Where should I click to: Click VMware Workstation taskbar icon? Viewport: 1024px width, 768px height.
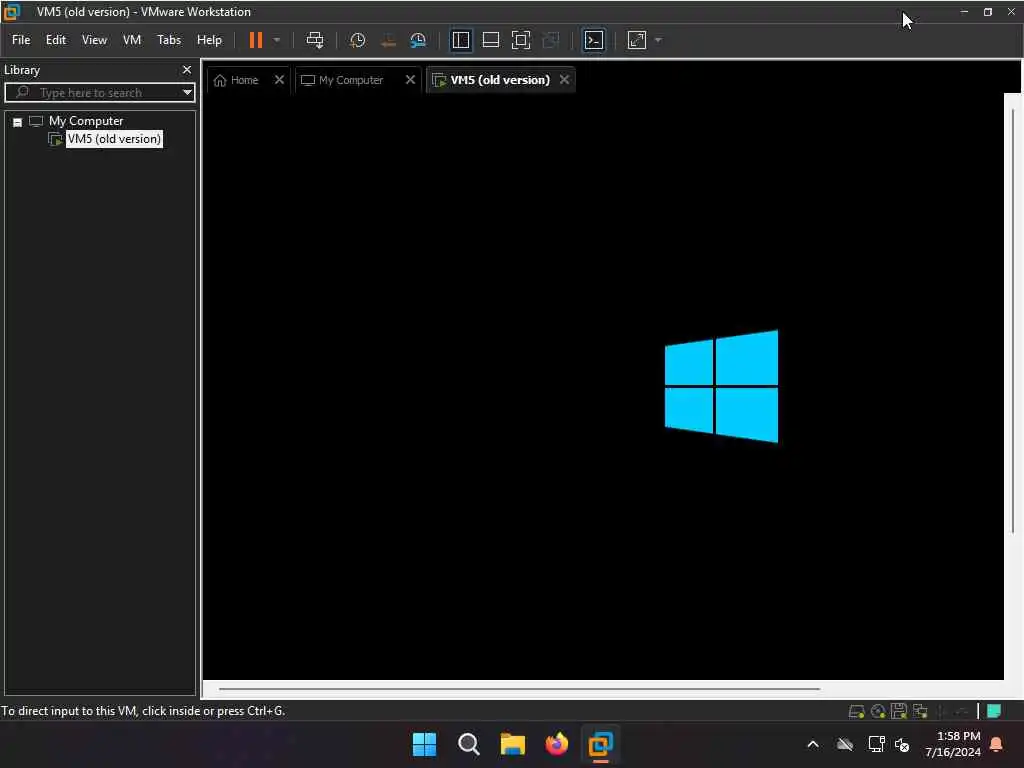pos(600,744)
